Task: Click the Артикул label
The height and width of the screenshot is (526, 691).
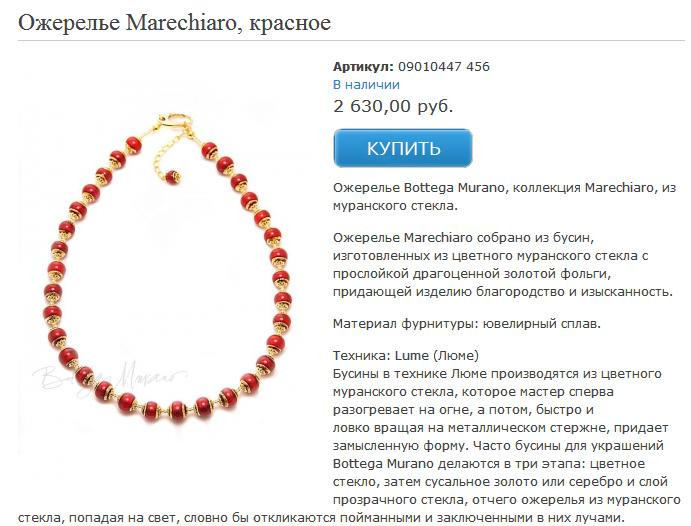Action: [363, 67]
